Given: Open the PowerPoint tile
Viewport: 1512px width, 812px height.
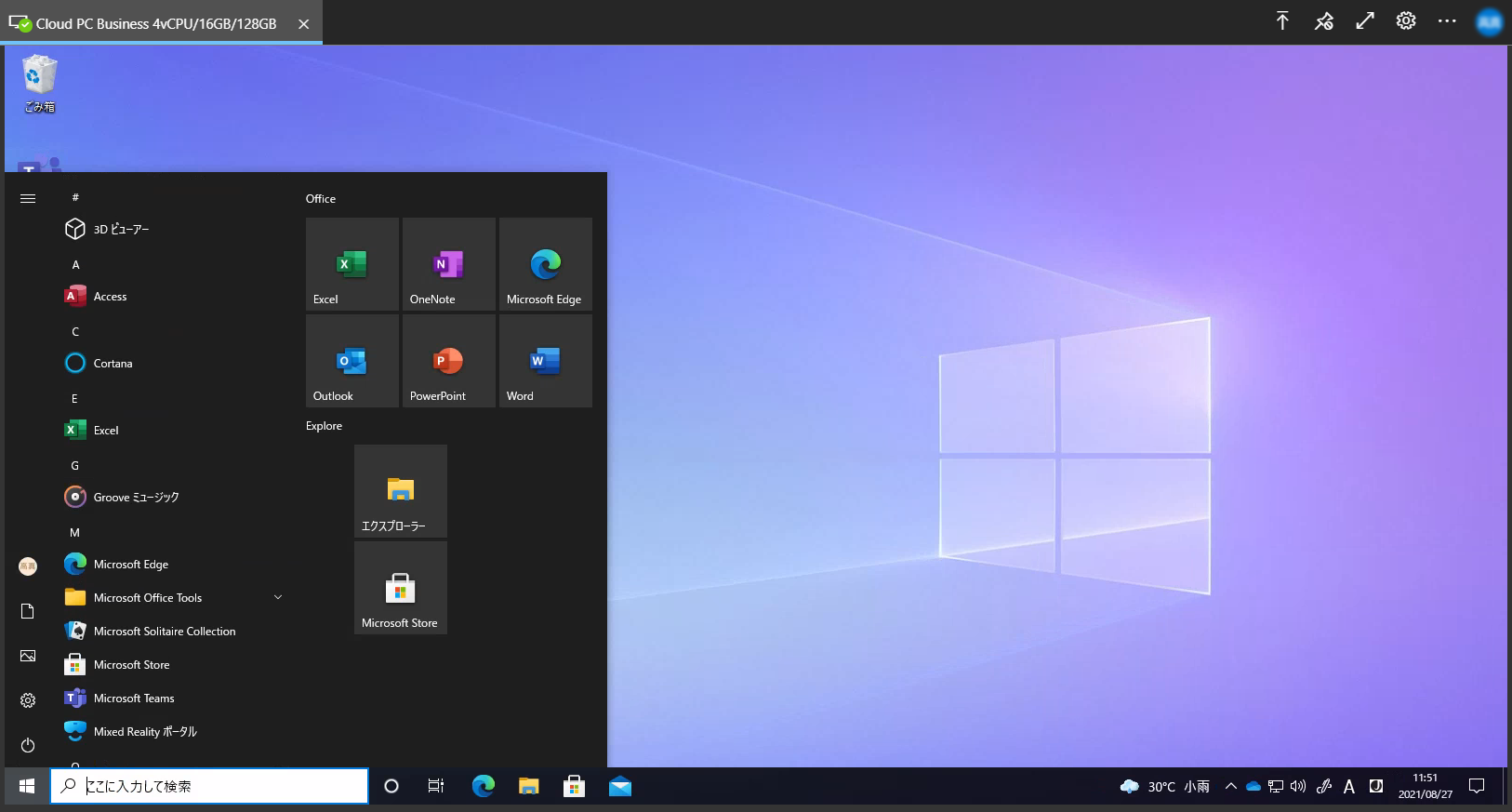Looking at the screenshot, I should (449, 361).
